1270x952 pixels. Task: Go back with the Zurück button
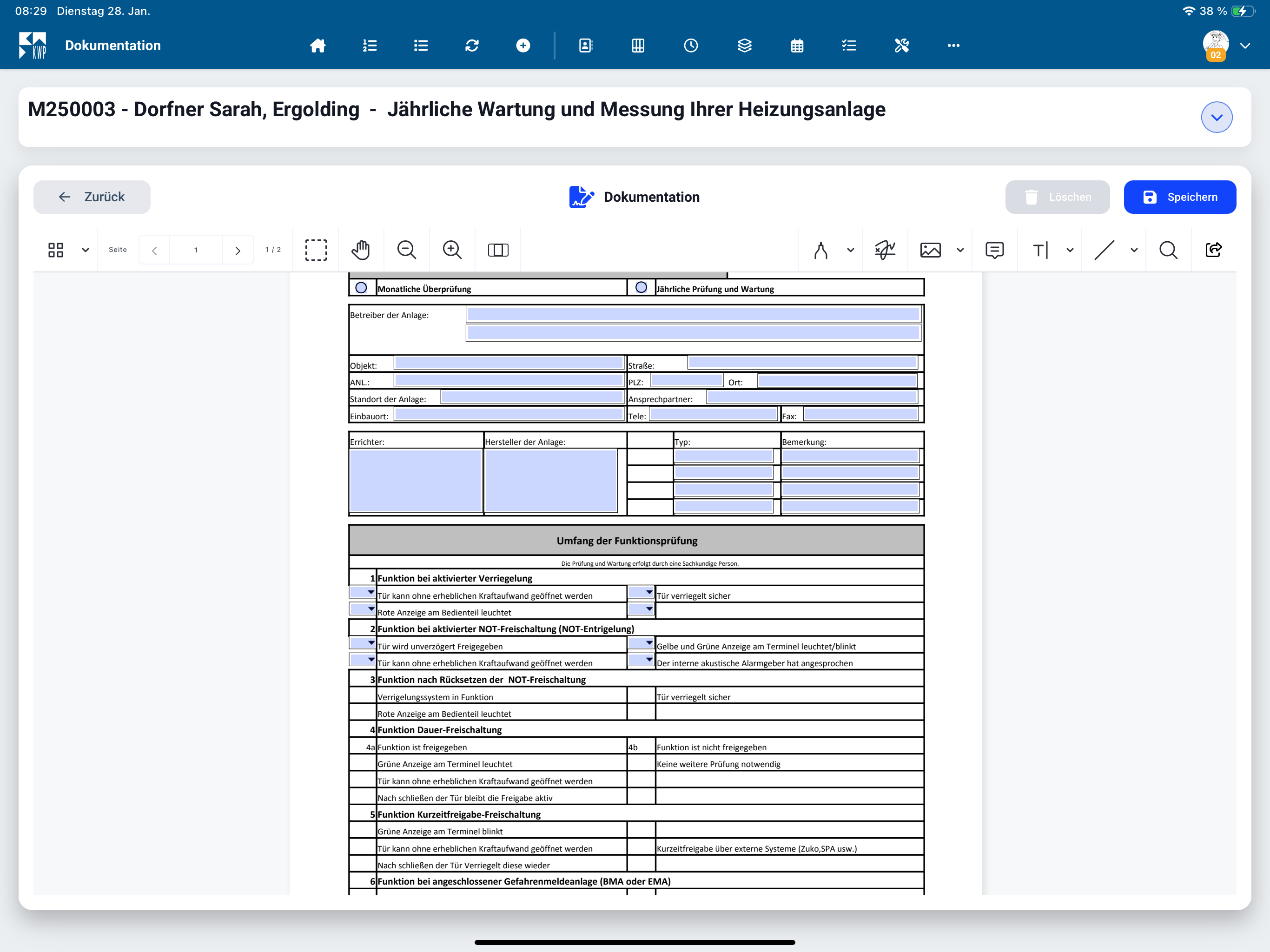pos(92,197)
